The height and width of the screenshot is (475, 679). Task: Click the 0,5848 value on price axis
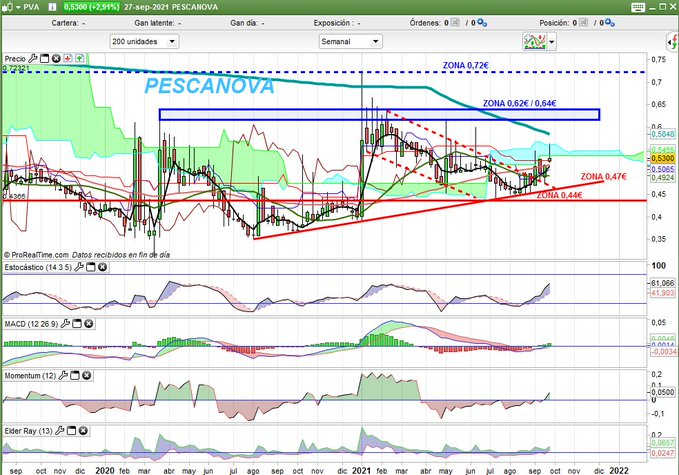click(x=662, y=134)
